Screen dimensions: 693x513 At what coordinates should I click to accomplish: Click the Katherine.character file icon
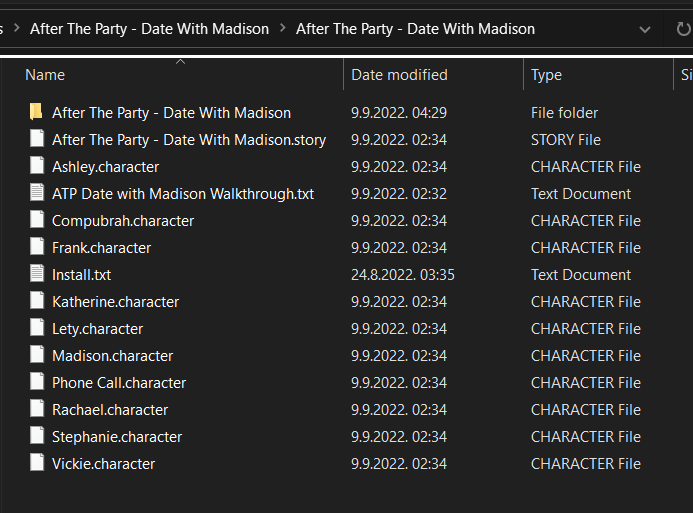click(37, 302)
